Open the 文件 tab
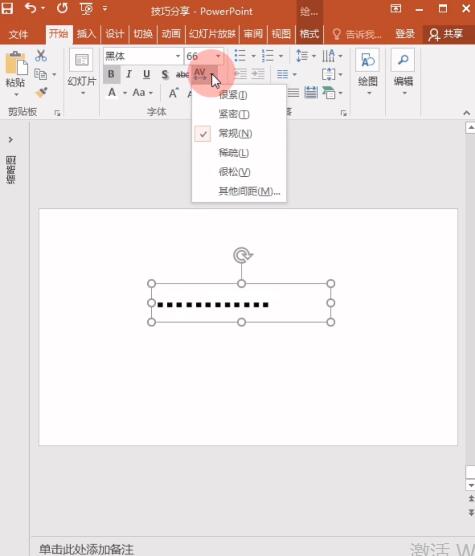475x556 pixels. (x=18, y=34)
